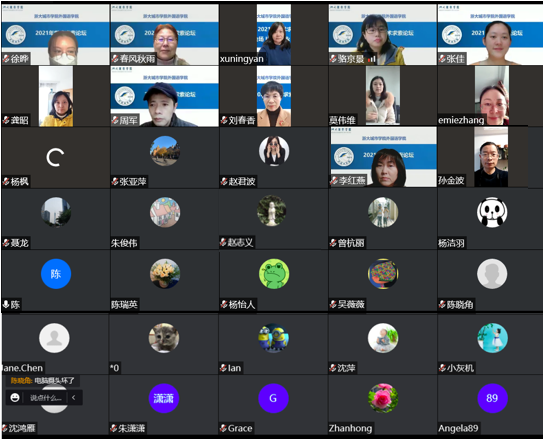The image size is (543, 439).
Task: Click the muted mic icon beside 李红燕
Action: point(334,180)
